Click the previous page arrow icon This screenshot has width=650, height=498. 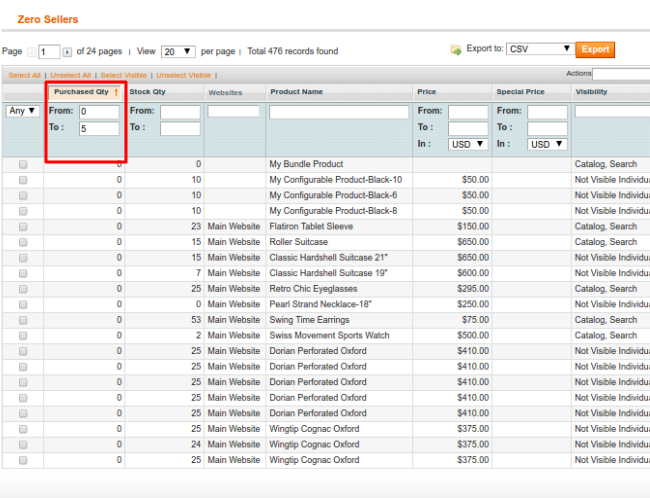31,51
